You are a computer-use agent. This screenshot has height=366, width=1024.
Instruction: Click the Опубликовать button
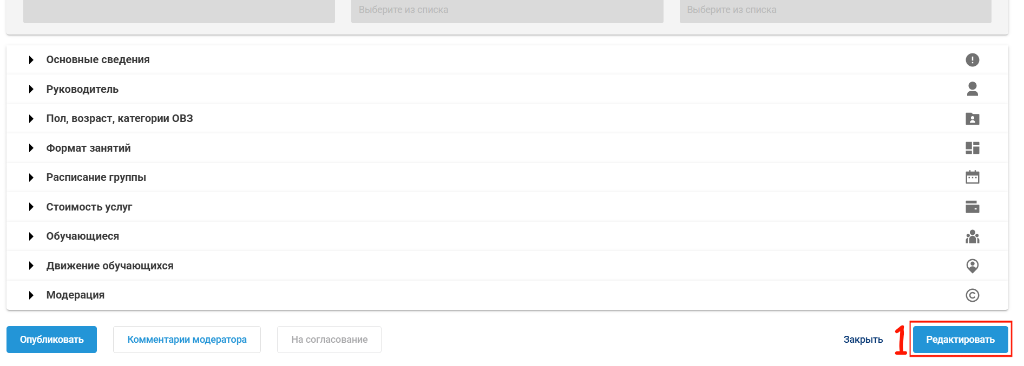click(52, 339)
